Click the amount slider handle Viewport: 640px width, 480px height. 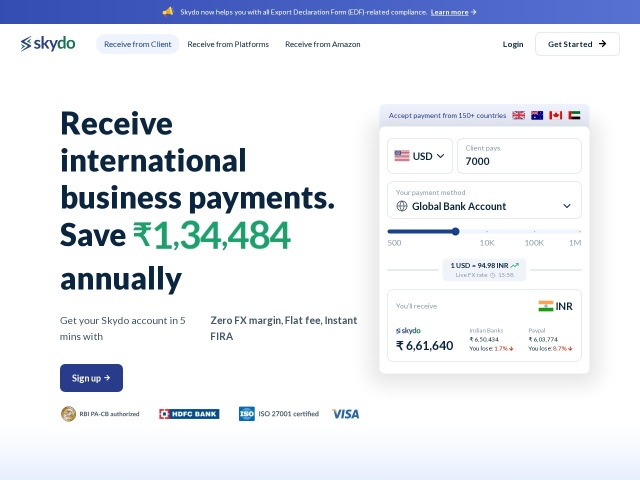[x=456, y=231]
